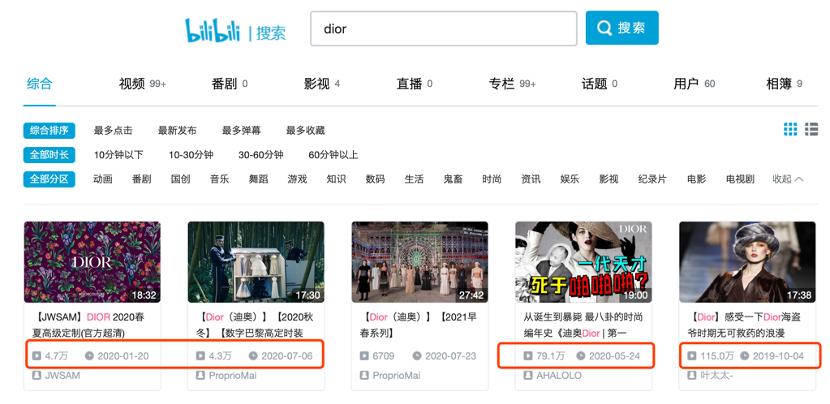The image size is (830, 404).
Task: Filter by 动画 category
Action: (x=103, y=179)
